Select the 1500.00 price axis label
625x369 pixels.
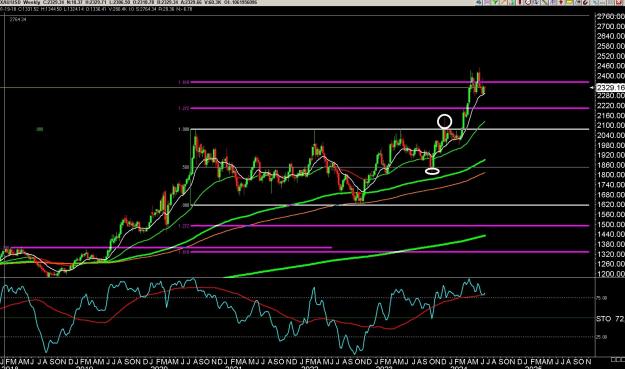(x=611, y=224)
